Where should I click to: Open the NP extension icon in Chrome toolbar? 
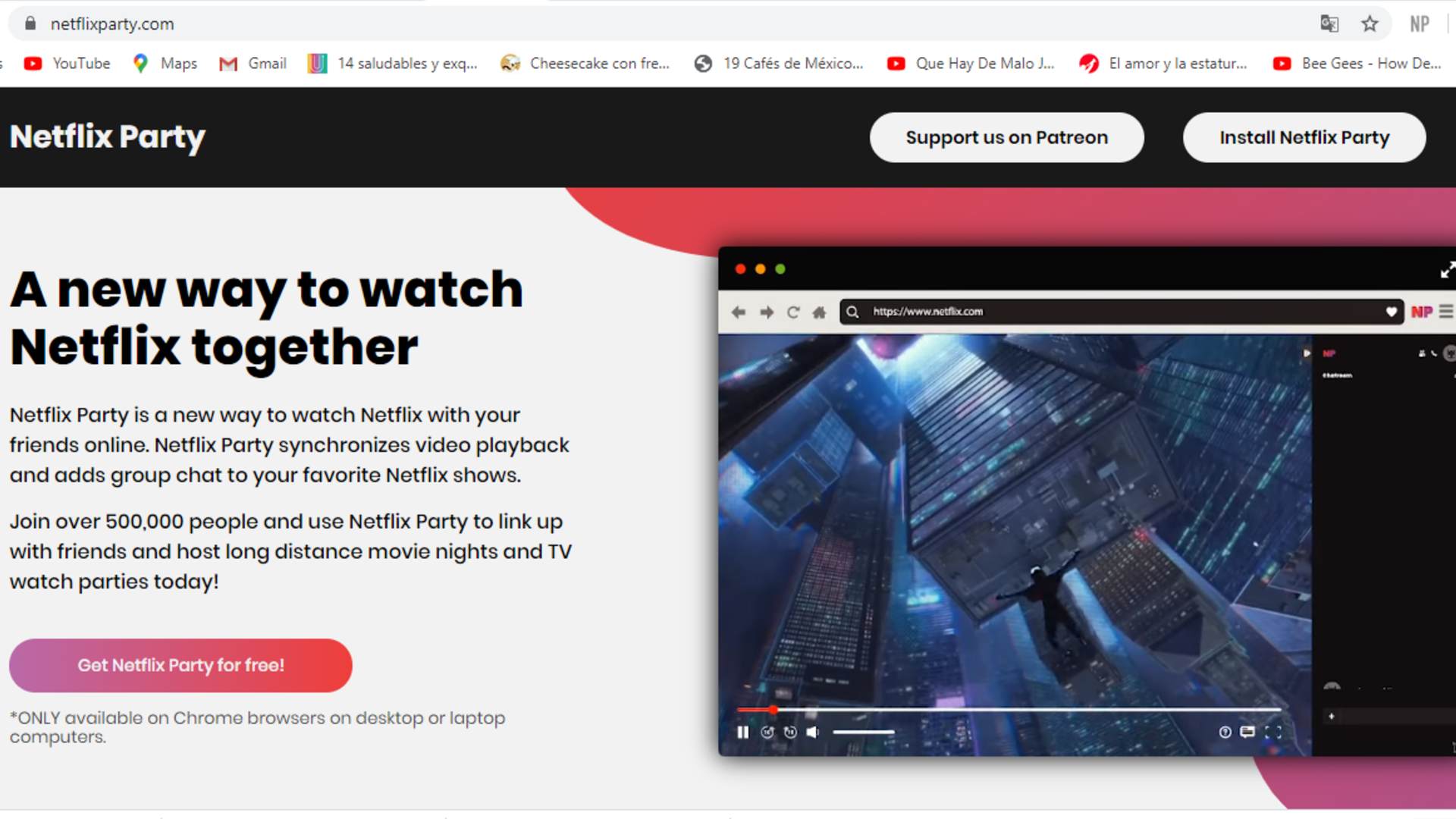(x=1420, y=24)
